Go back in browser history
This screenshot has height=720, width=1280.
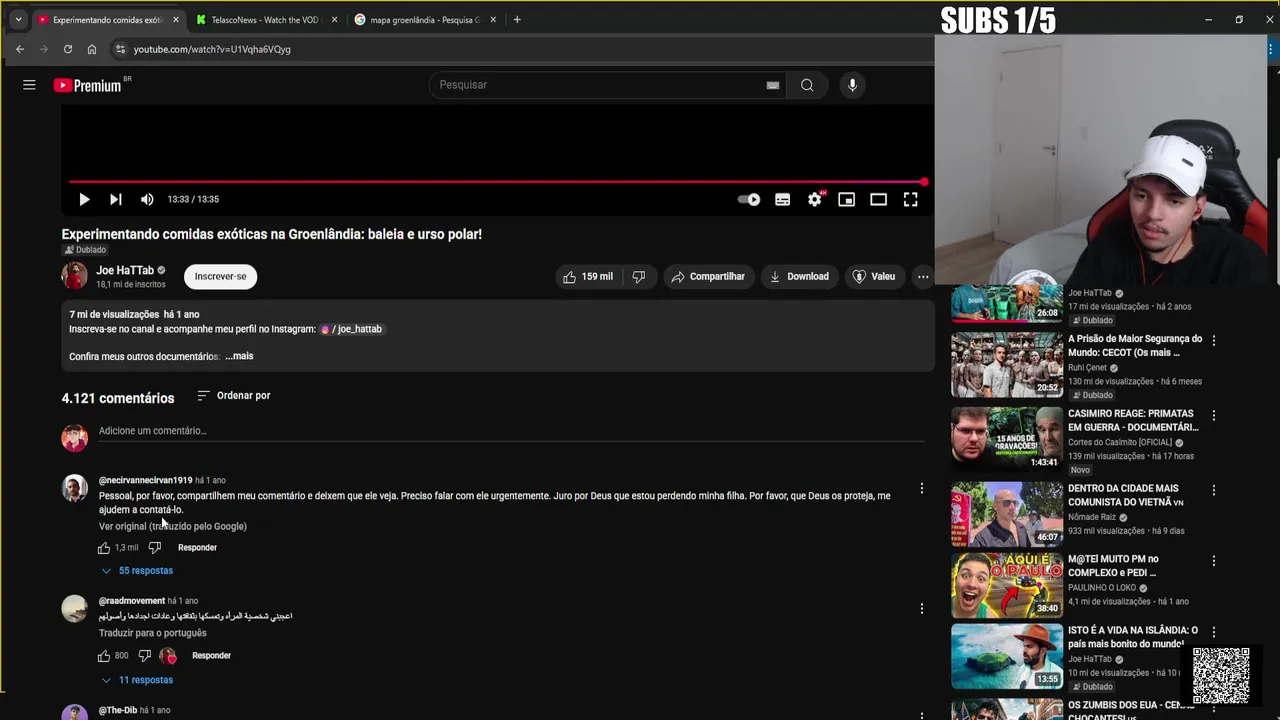click(20, 49)
